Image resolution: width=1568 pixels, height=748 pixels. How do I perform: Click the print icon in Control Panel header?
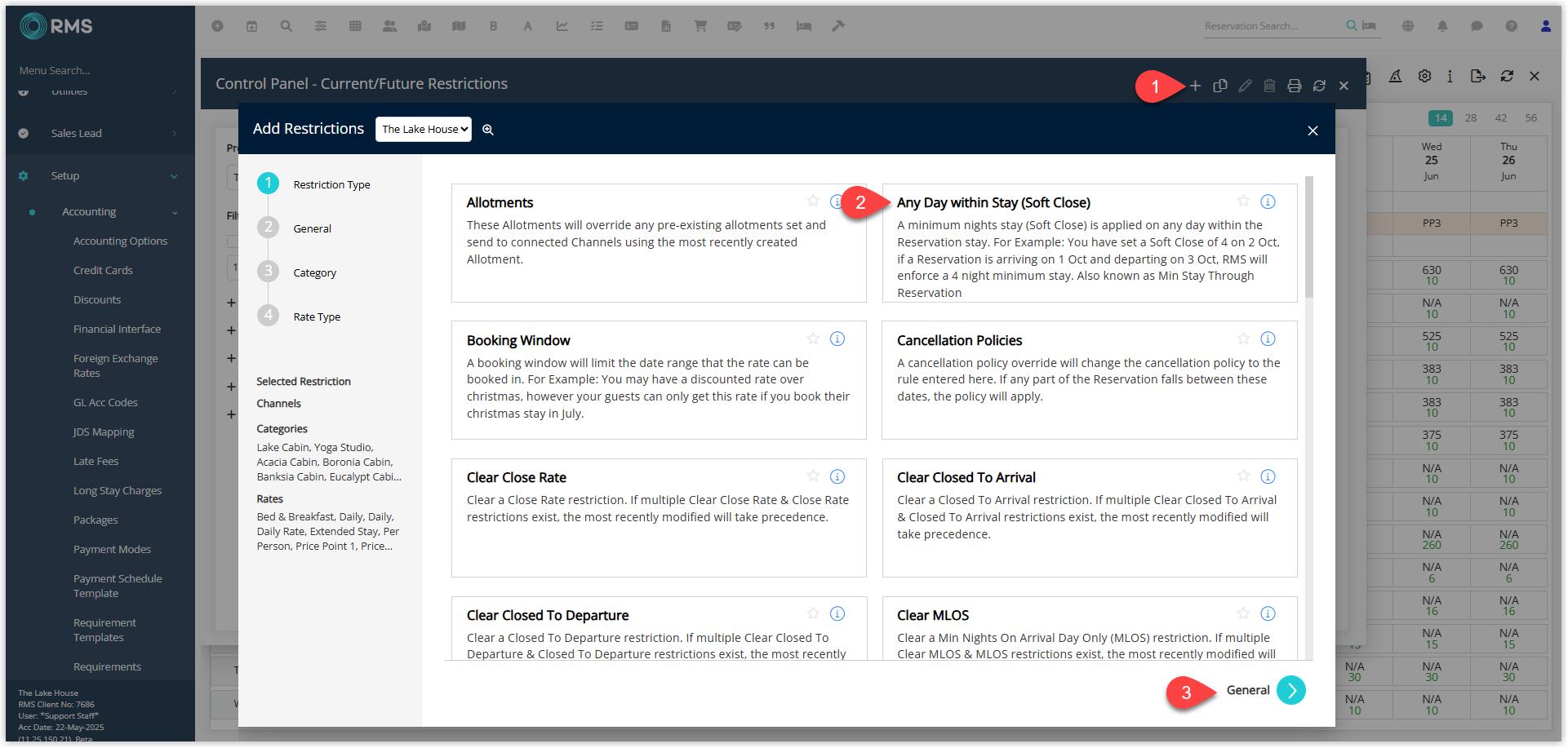coord(1295,86)
